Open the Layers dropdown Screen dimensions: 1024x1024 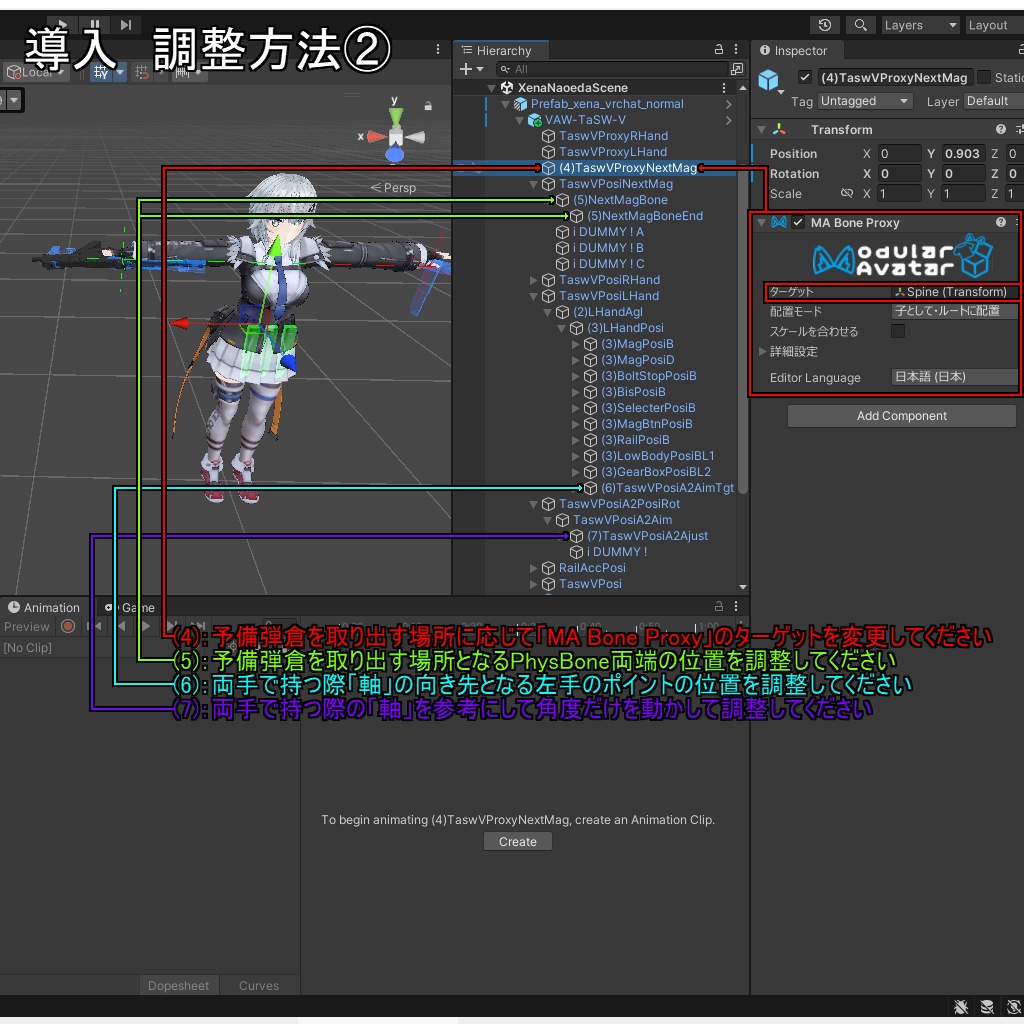tap(920, 25)
